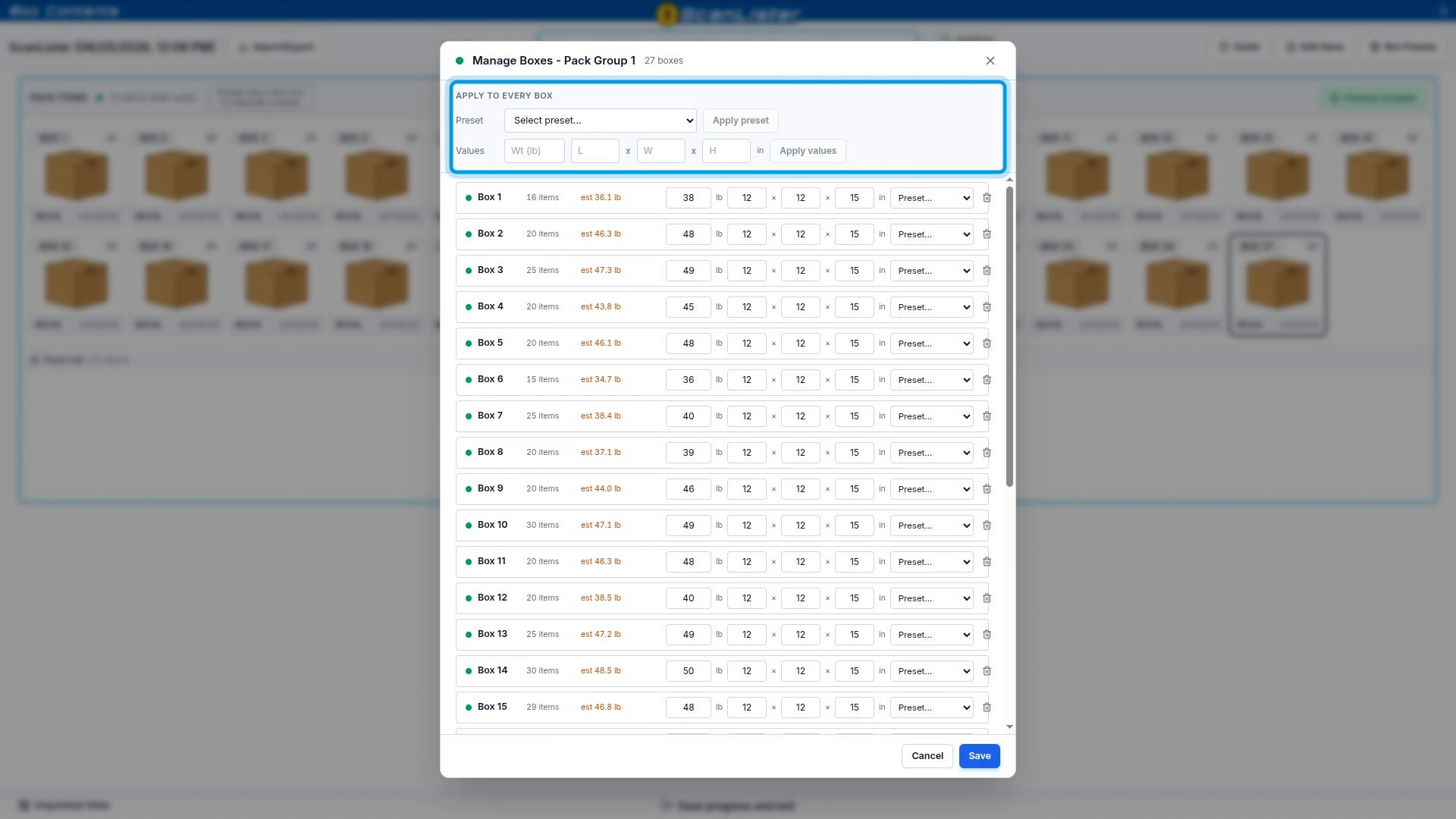The width and height of the screenshot is (1456, 819).
Task: Edit the height field for Box 10
Action: (854, 526)
